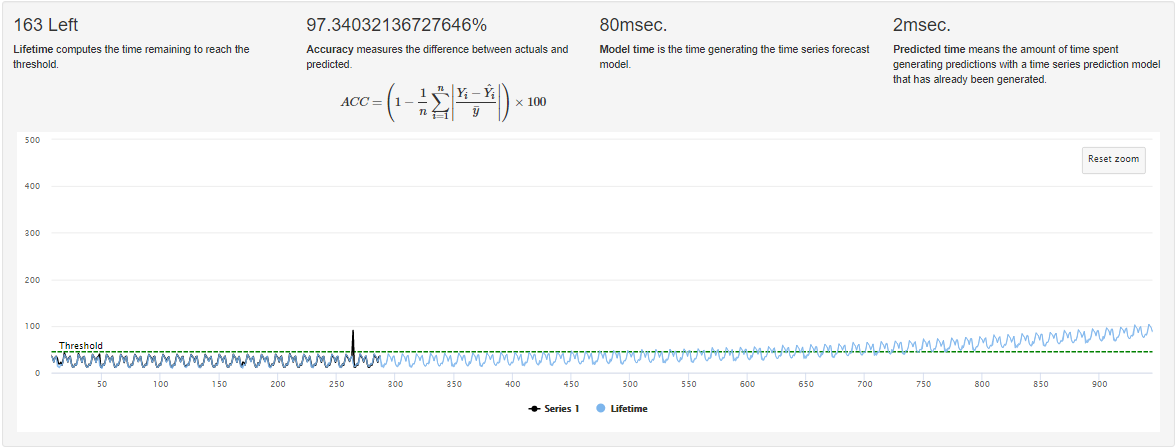Click the y-axis tick label 400
The height and width of the screenshot is (448, 1176).
click(32, 186)
